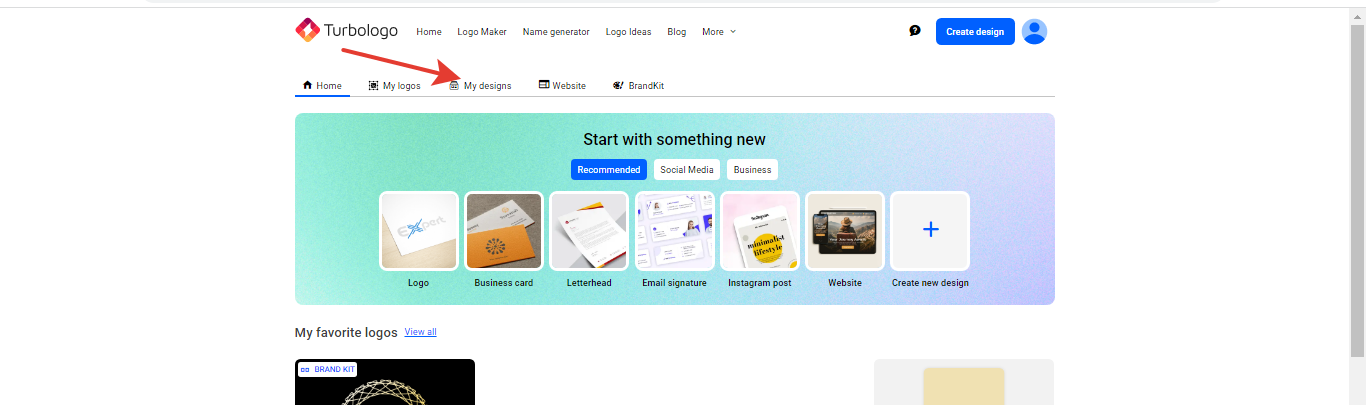This screenshot has height=405, width=1366.
Task: Click the Turbologo logo icon
Action: 307,31
